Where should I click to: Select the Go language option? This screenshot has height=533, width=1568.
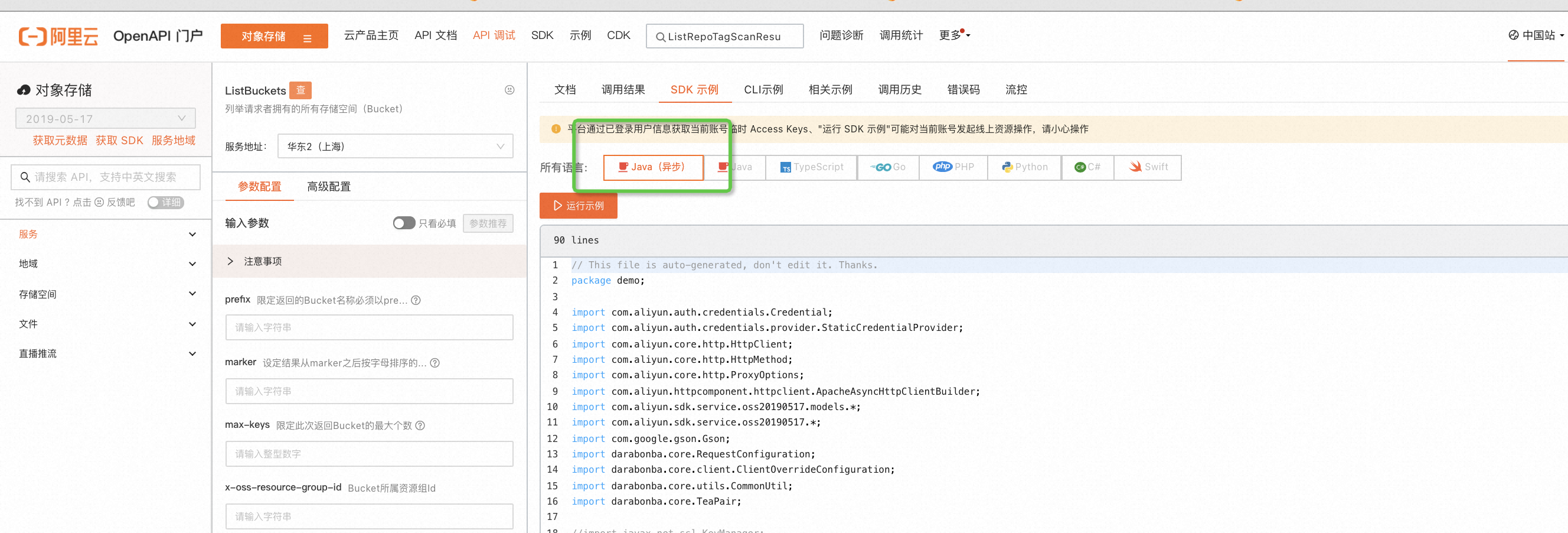888,167
